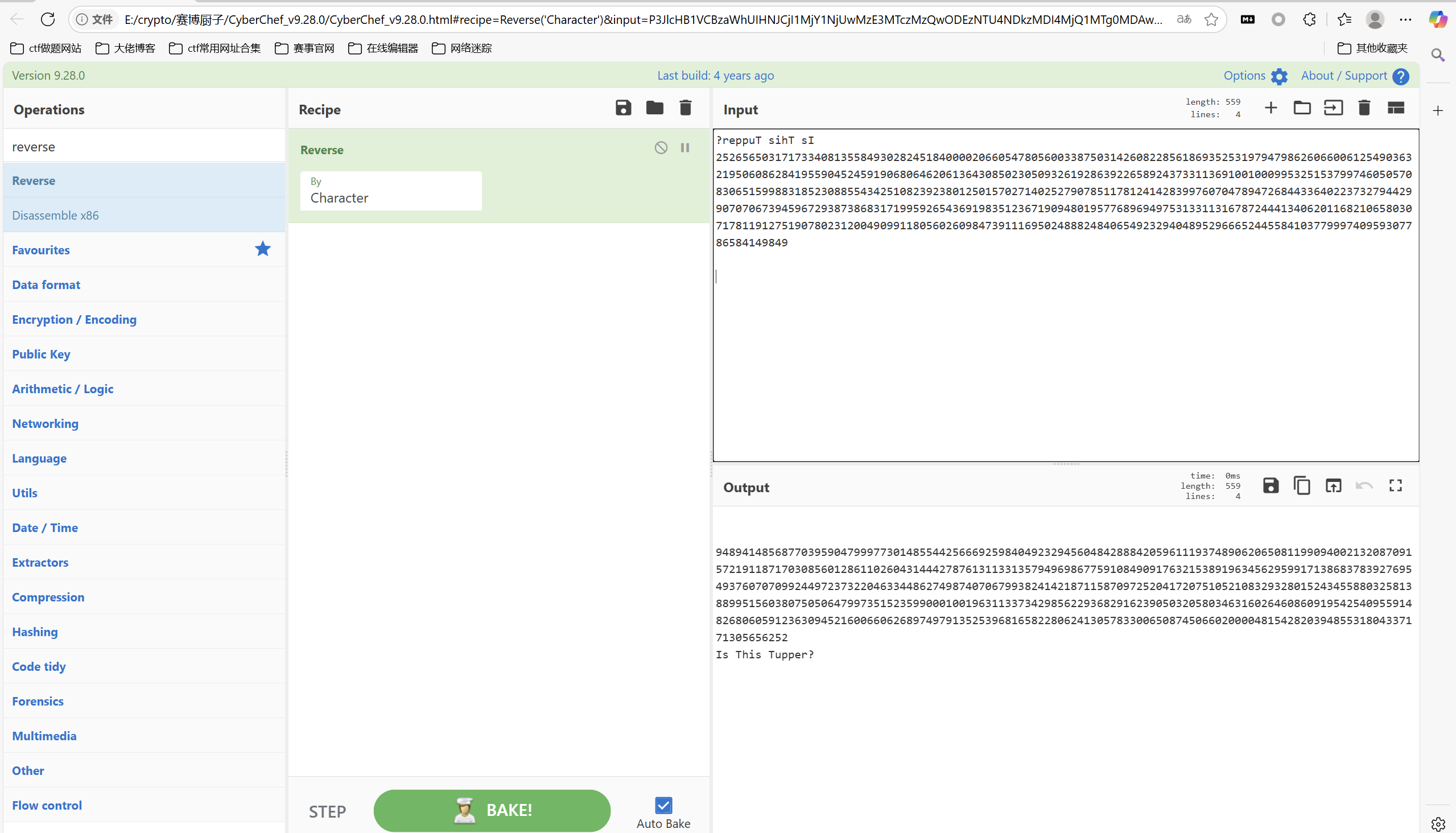Set breakpoint on the Reverse operation
Image resolution: width=1456 pixels, height=833 pixels.
pos(685,148)
